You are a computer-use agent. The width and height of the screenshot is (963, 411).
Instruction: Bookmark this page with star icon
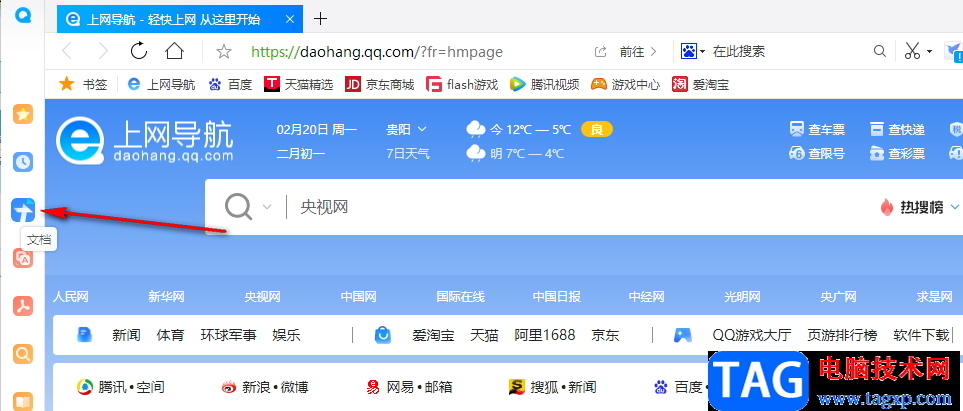pyautogui.click(x=224, y=52)
